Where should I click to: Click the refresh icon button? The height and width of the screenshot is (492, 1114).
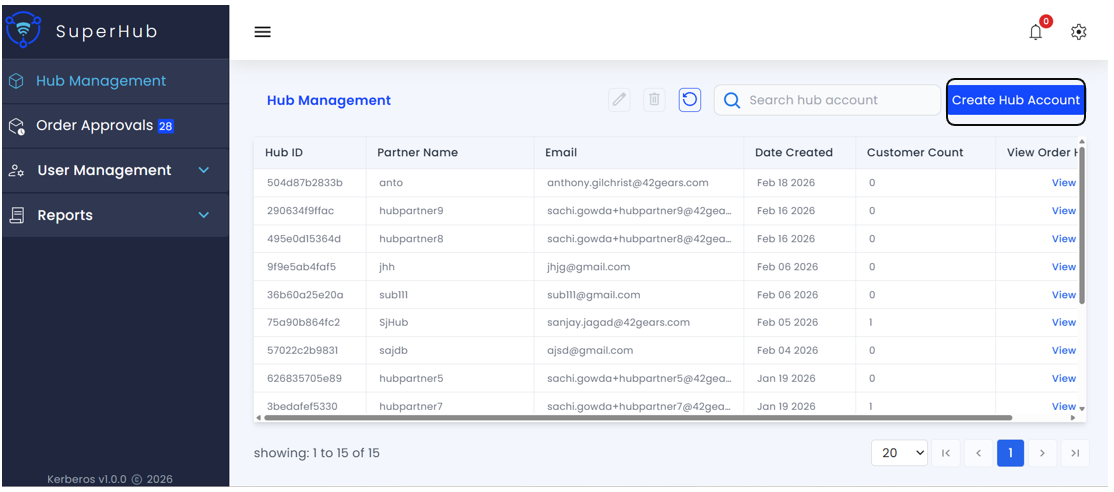(x=690, y=100)
